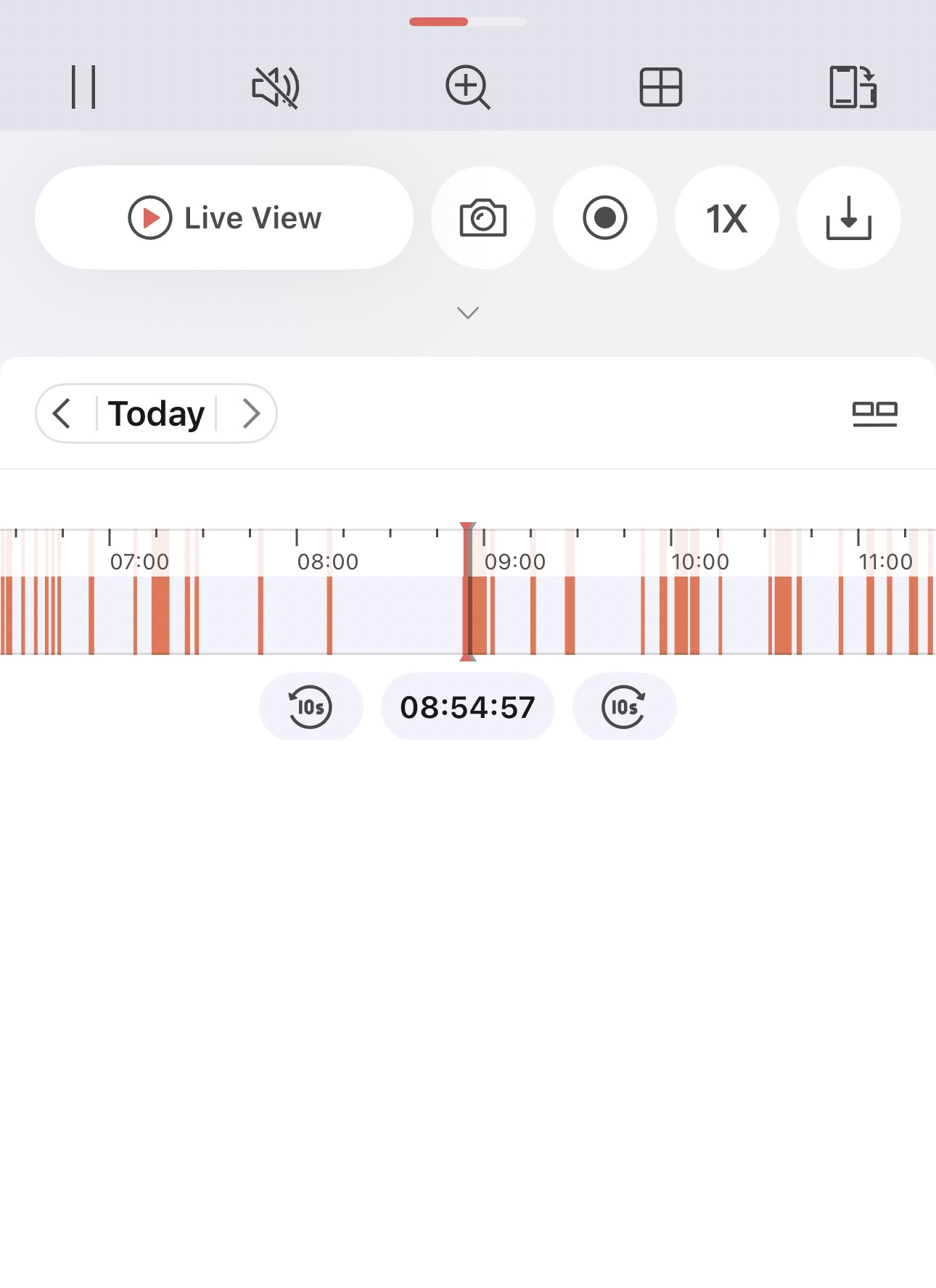Start recording the video clip

click(605, 218)
